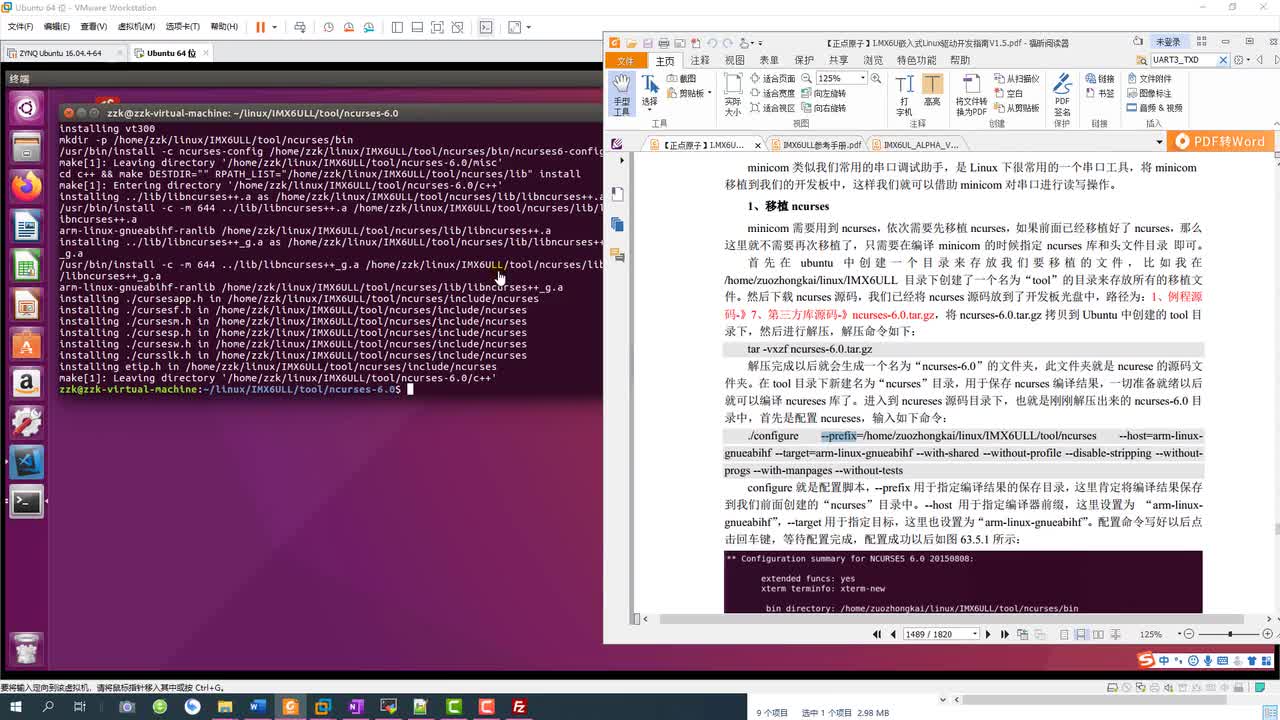This screenshot has height=720, width=1280.
Task: Select the Hand tool in PDF reader
Action: (621, 94)
